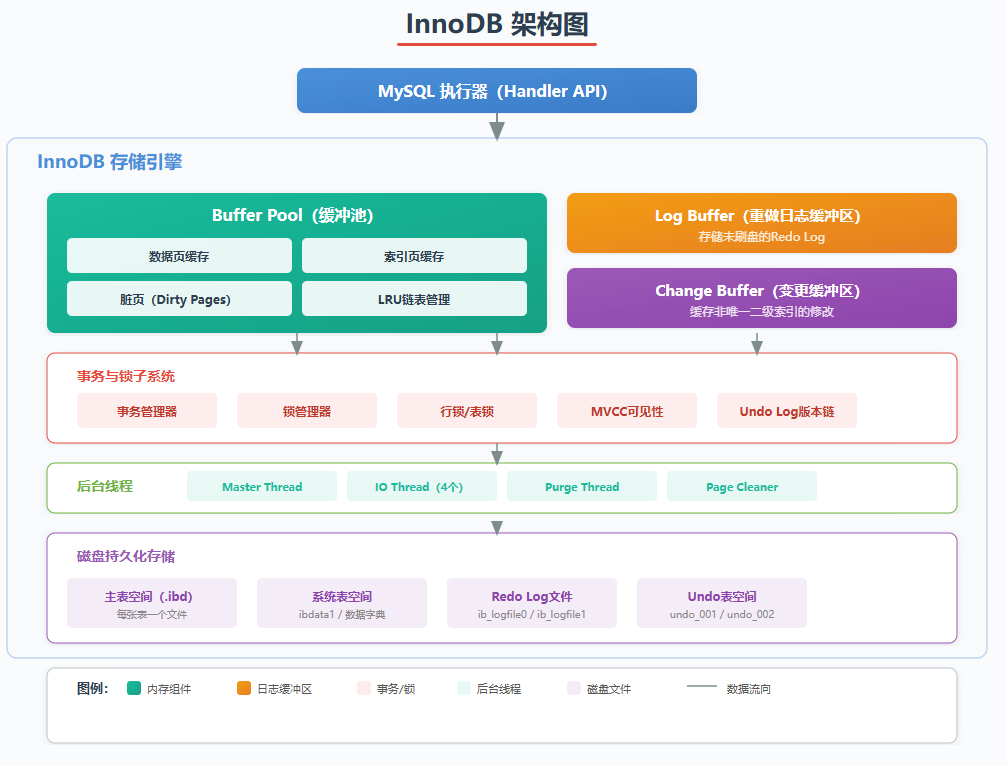This screenshot has width=1007, height=766.
Task: Select the 数据页缓存 box
Action: click(179, 256)
